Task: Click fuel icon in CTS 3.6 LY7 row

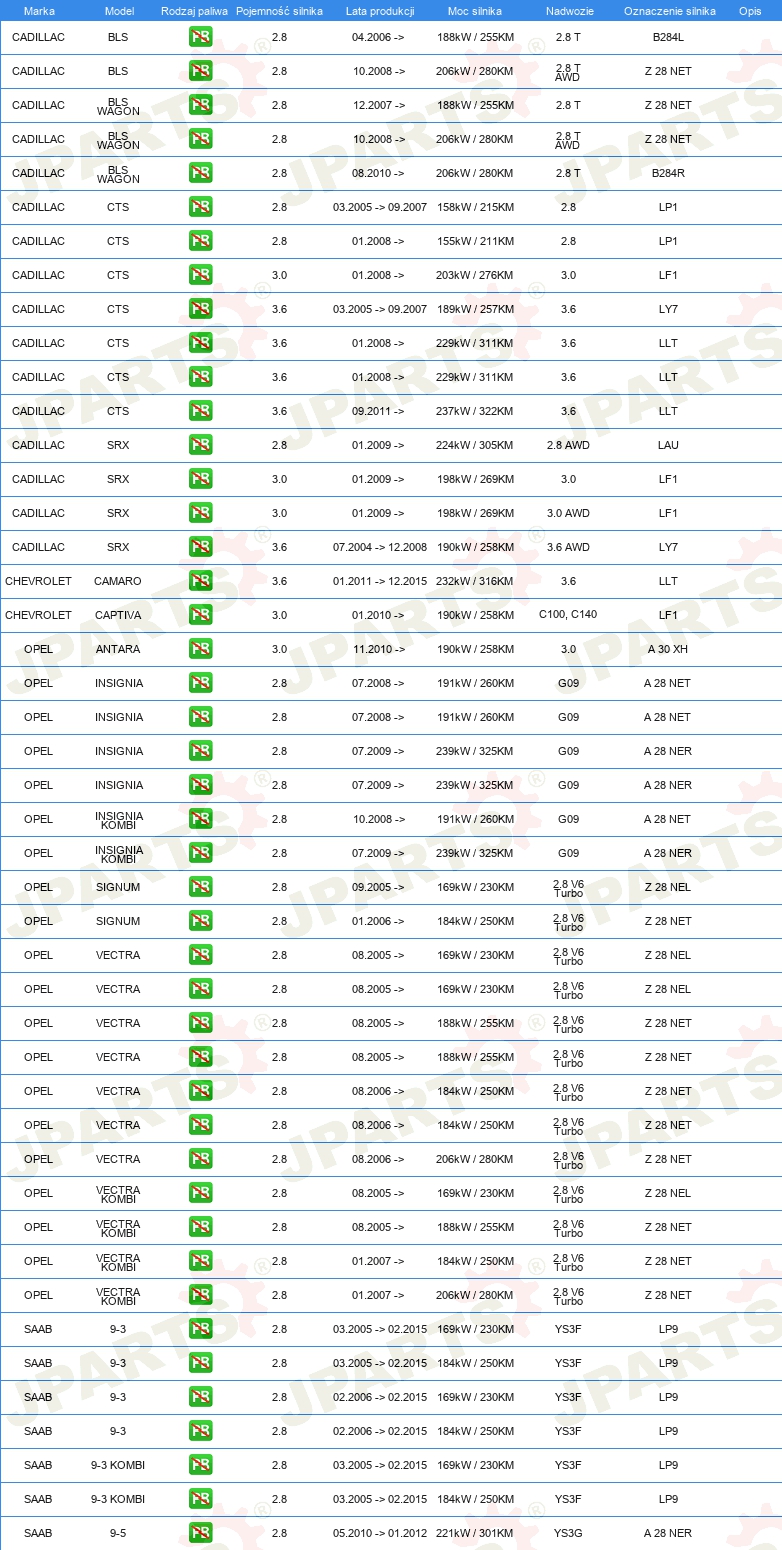Action: pos(200,309)
